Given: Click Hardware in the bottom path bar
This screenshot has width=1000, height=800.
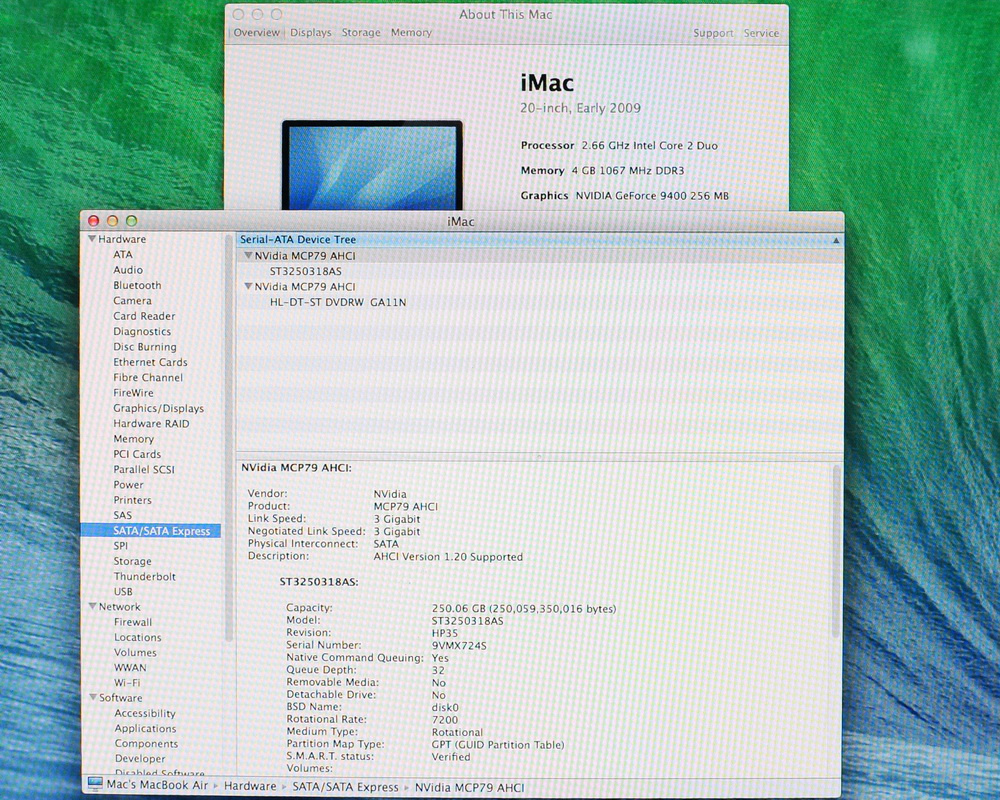Looking at the screenshot, I should 250,787.
